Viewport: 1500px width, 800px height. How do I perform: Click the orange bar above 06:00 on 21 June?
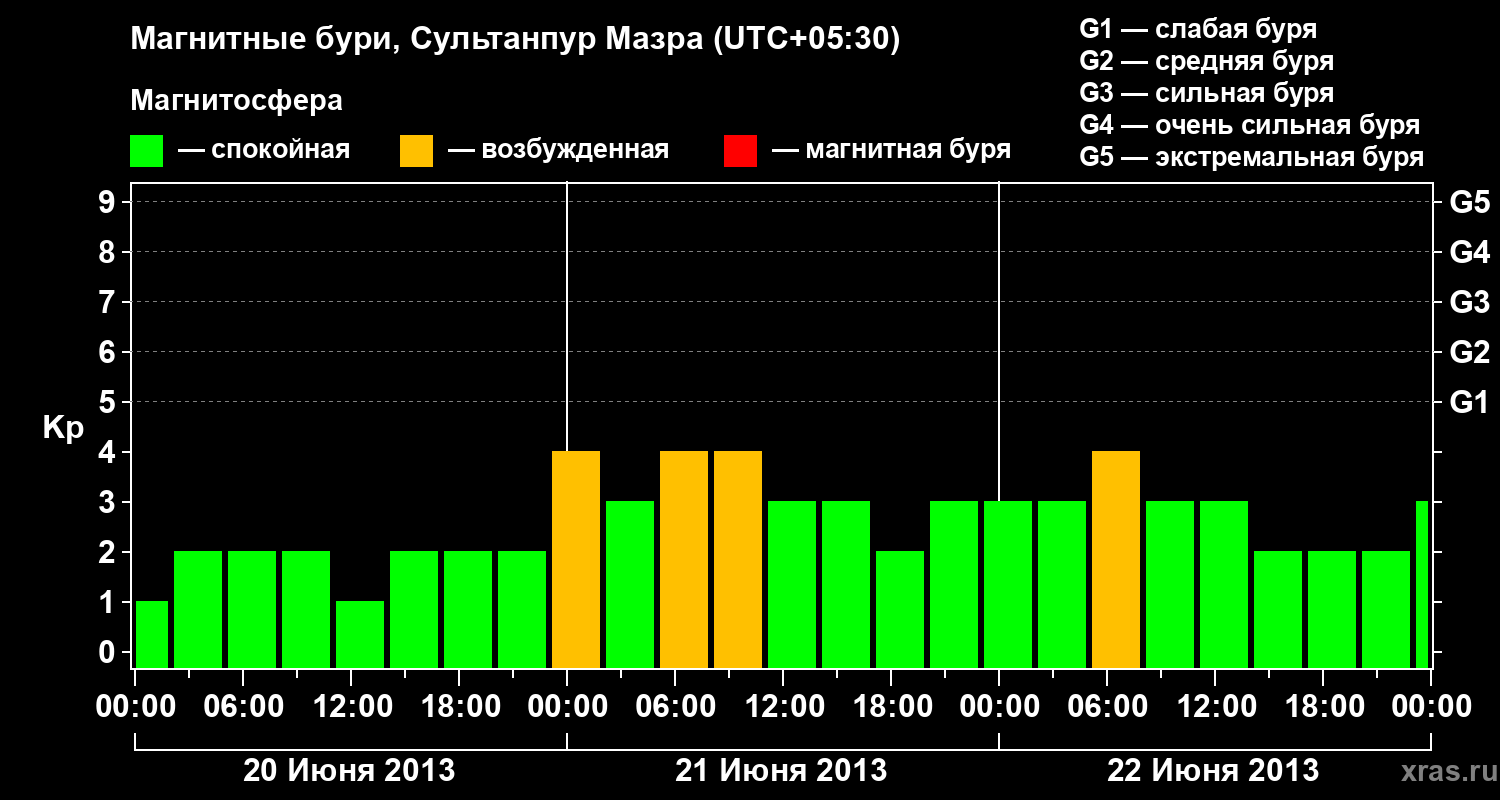click(x=684, y=559)
